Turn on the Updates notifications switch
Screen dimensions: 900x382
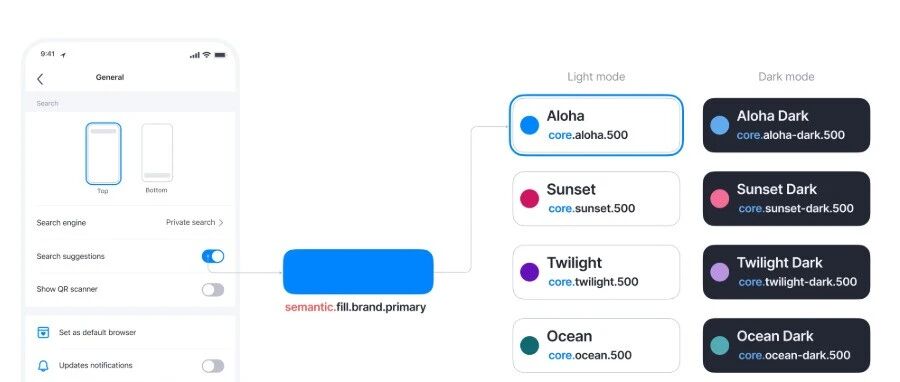[x=213, y=366]
